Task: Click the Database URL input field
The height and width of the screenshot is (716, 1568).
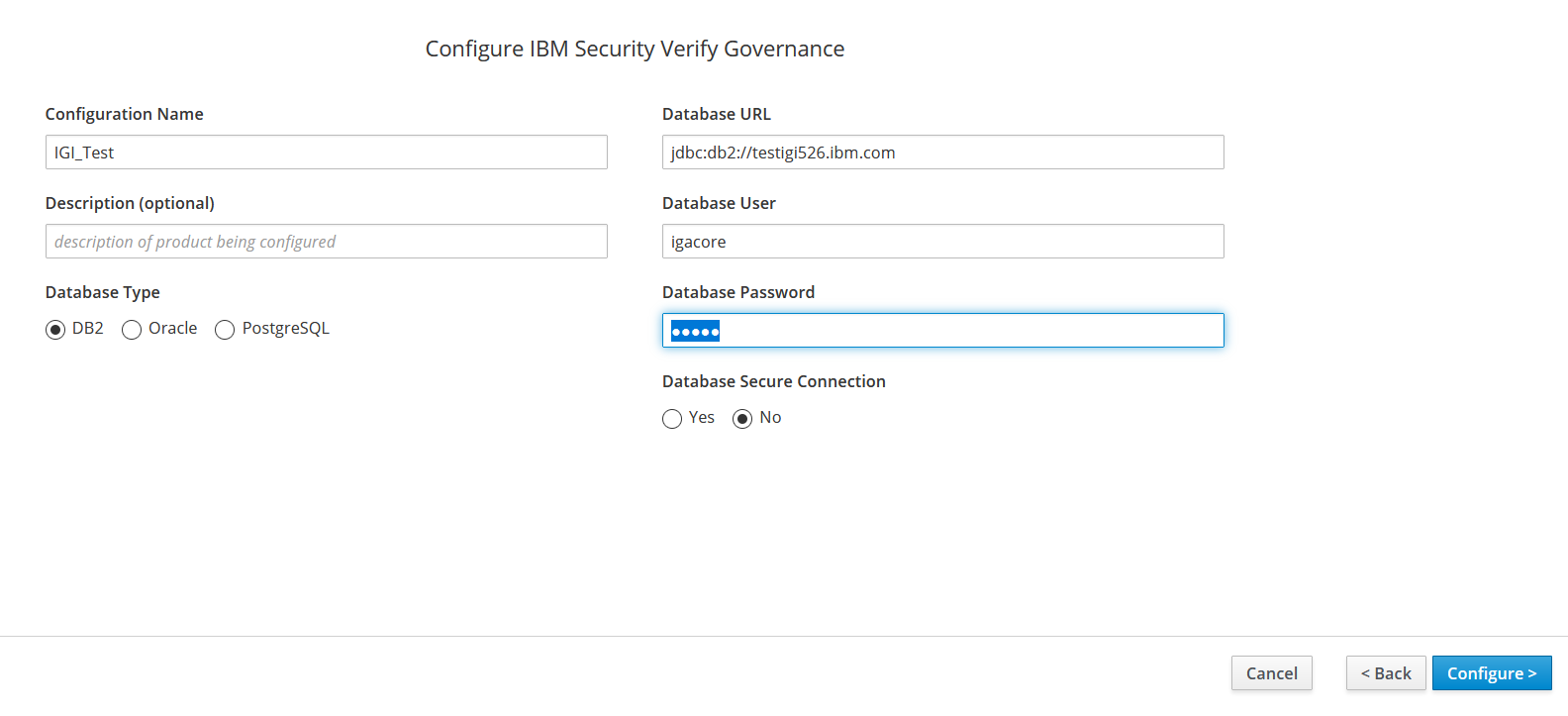Action: pos(942,153)
